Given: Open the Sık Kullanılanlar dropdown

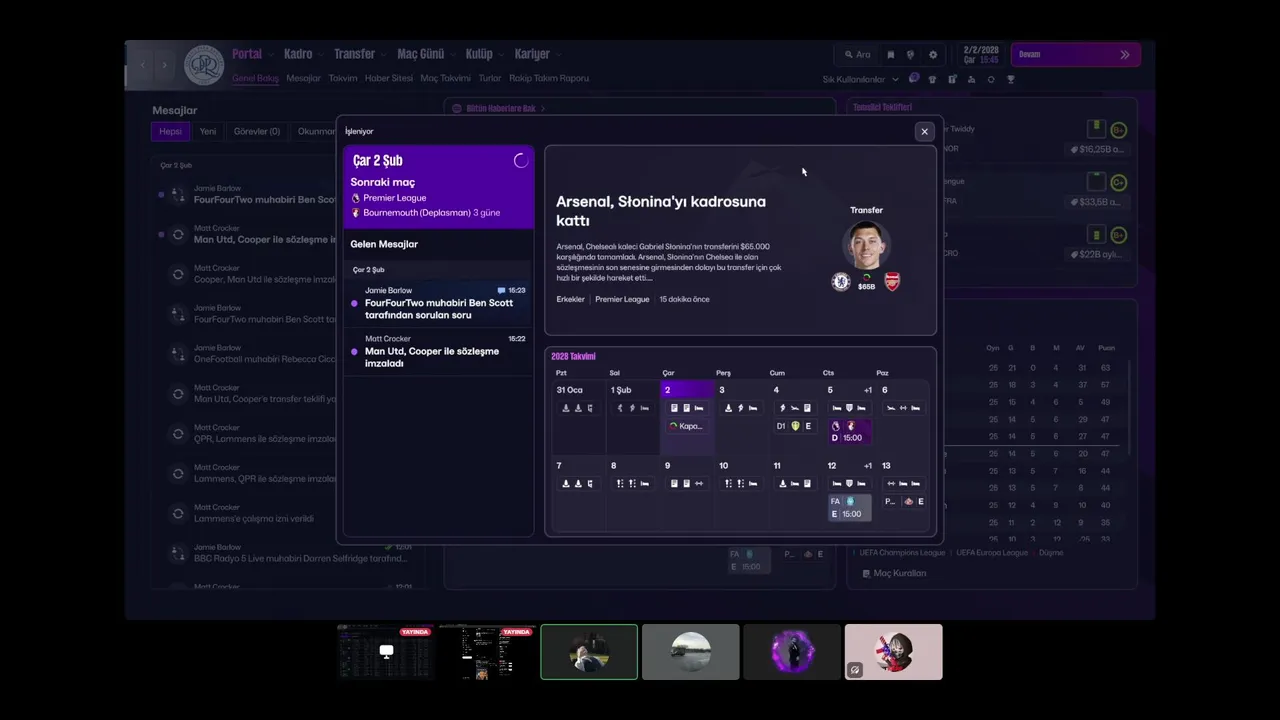Looking at the screenshot, I should [x=859, y=79].
